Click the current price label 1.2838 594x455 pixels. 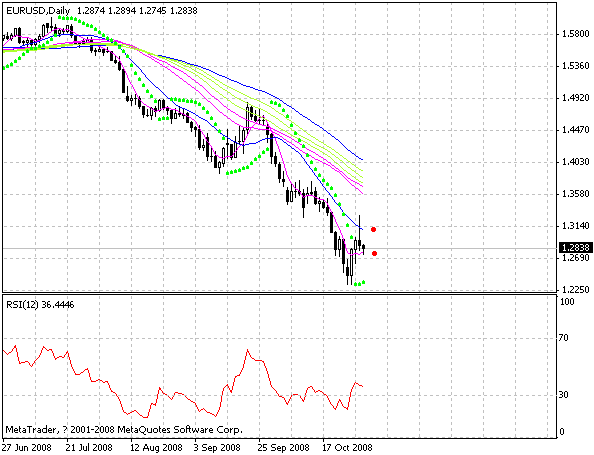[x=576, y=248]
